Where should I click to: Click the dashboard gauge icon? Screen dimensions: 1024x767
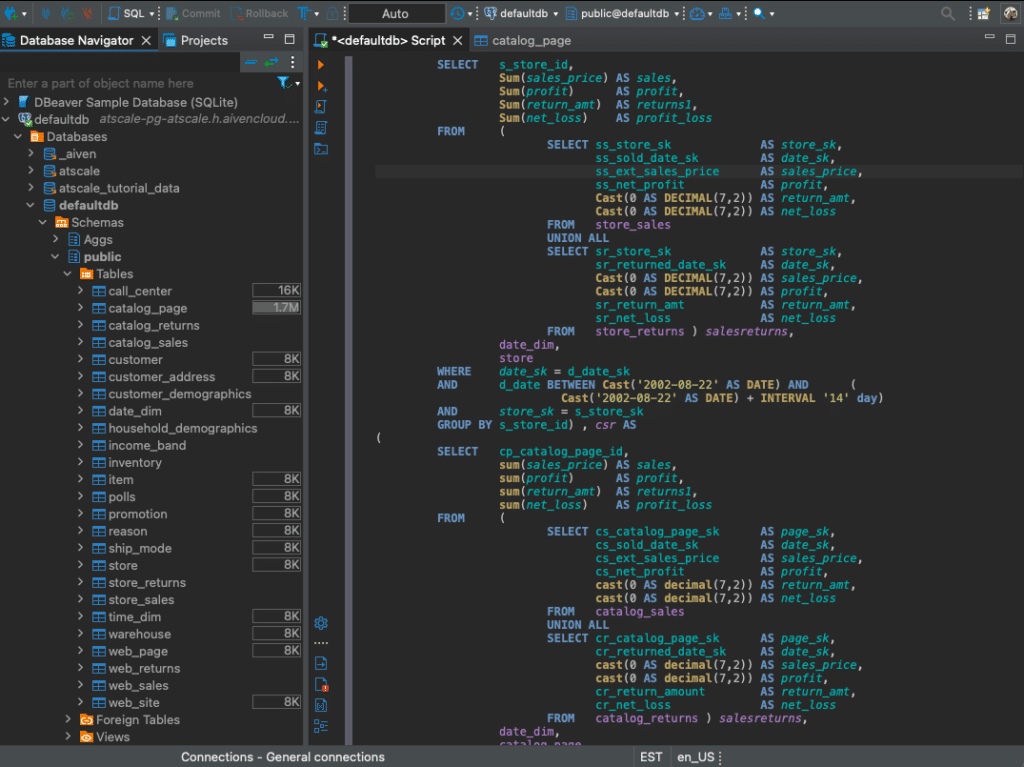point(697,13)
